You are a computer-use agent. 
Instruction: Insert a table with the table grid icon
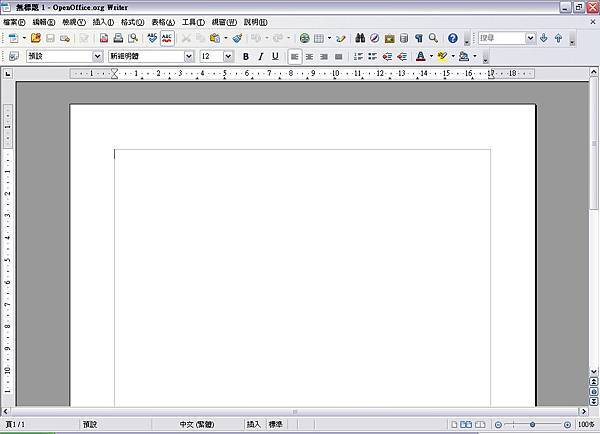[x=319, y=38]
